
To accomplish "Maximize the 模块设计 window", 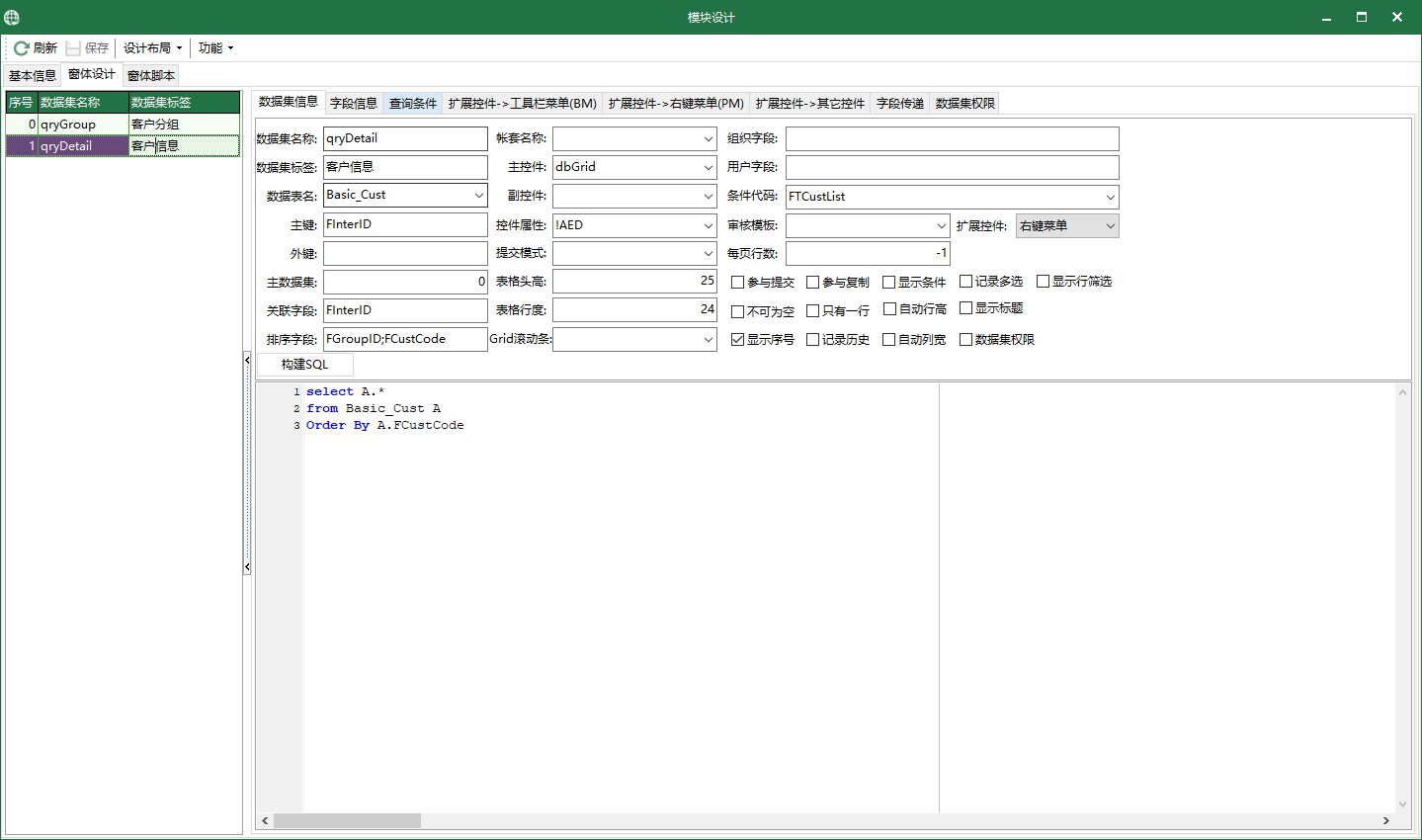I will [x=1362, y=17].
